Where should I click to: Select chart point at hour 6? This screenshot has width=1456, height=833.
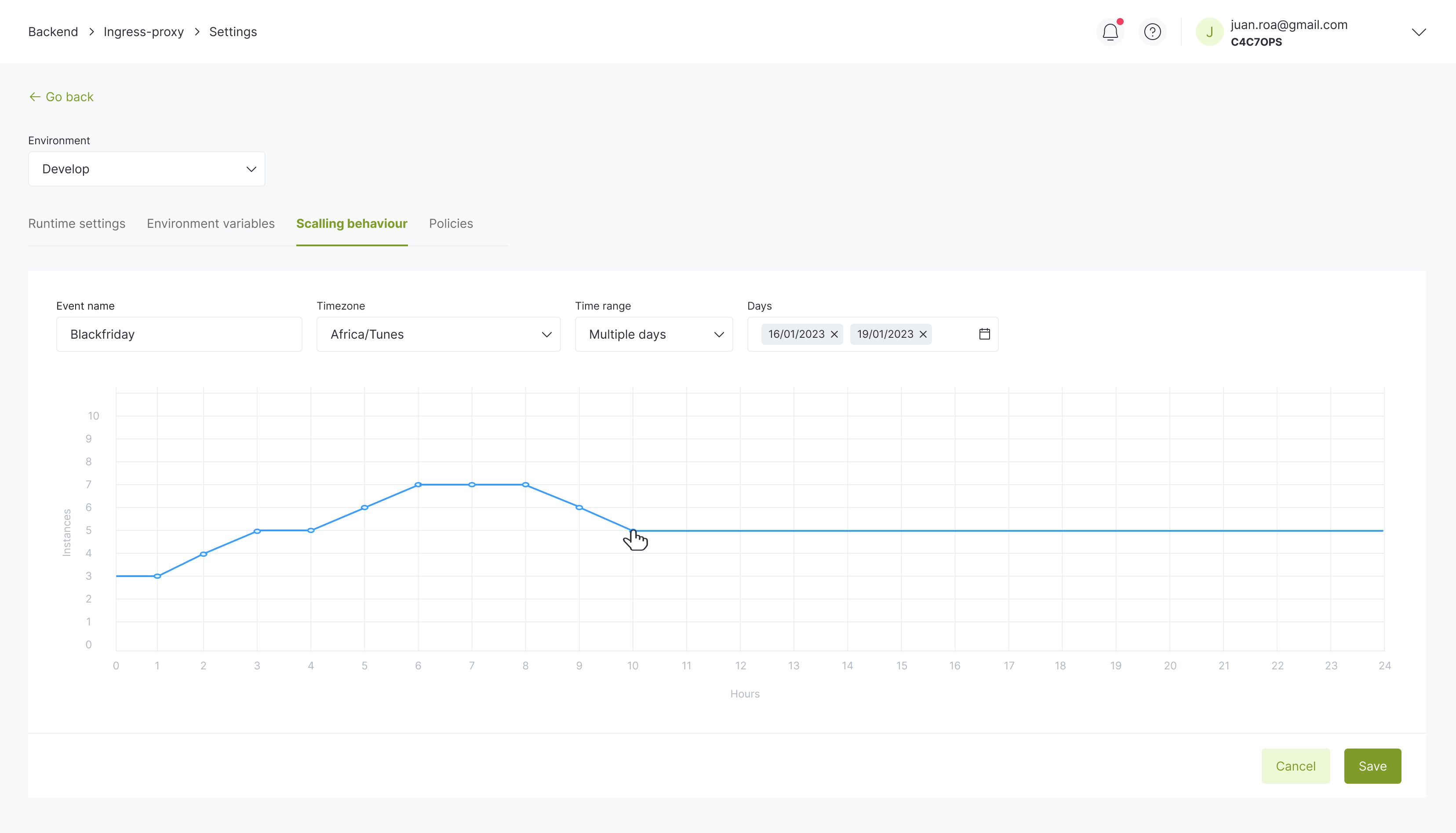[x=418, y=485]
